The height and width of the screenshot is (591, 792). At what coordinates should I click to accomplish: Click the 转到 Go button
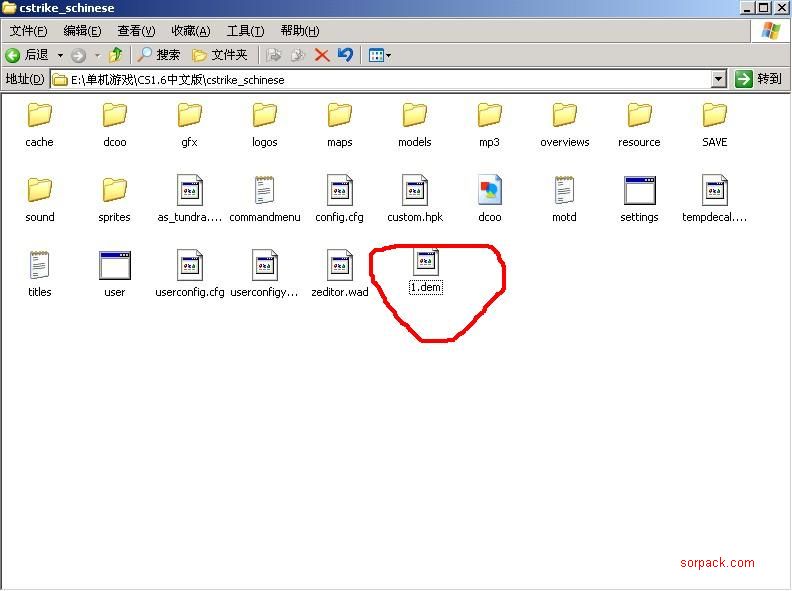click(758, 79)
